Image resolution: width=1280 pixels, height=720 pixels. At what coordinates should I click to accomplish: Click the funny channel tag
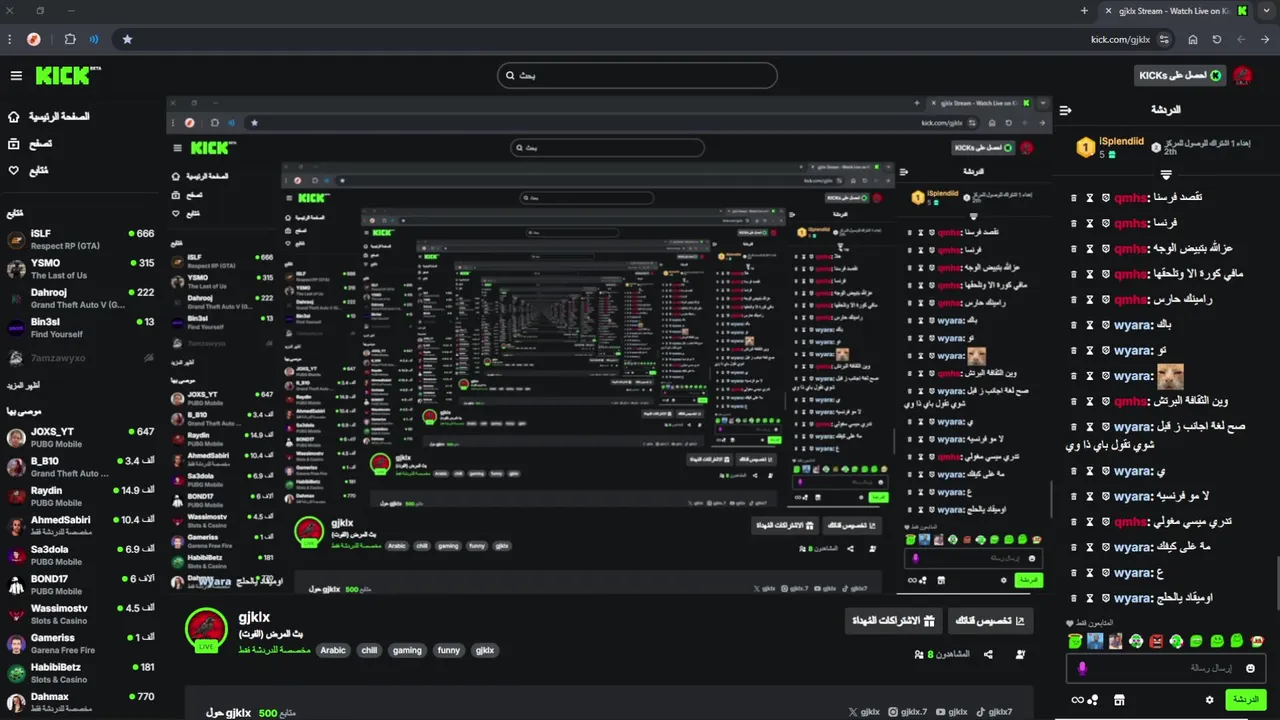click(449, 650)
